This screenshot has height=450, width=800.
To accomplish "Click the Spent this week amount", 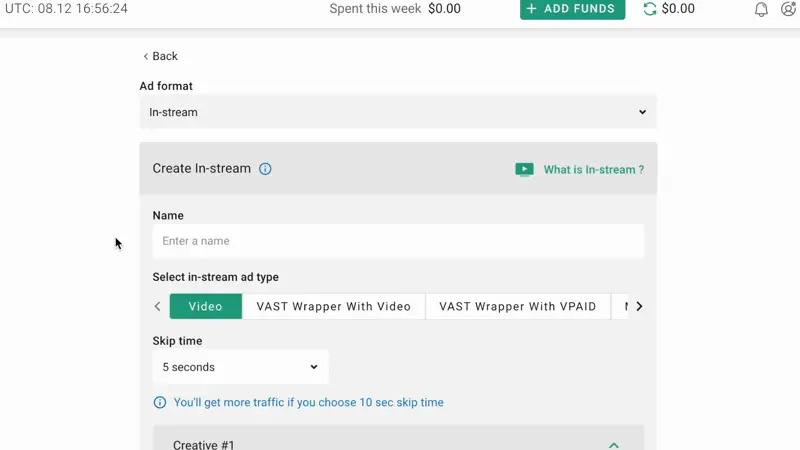I will pyautogui.click(x=444, y=9).
